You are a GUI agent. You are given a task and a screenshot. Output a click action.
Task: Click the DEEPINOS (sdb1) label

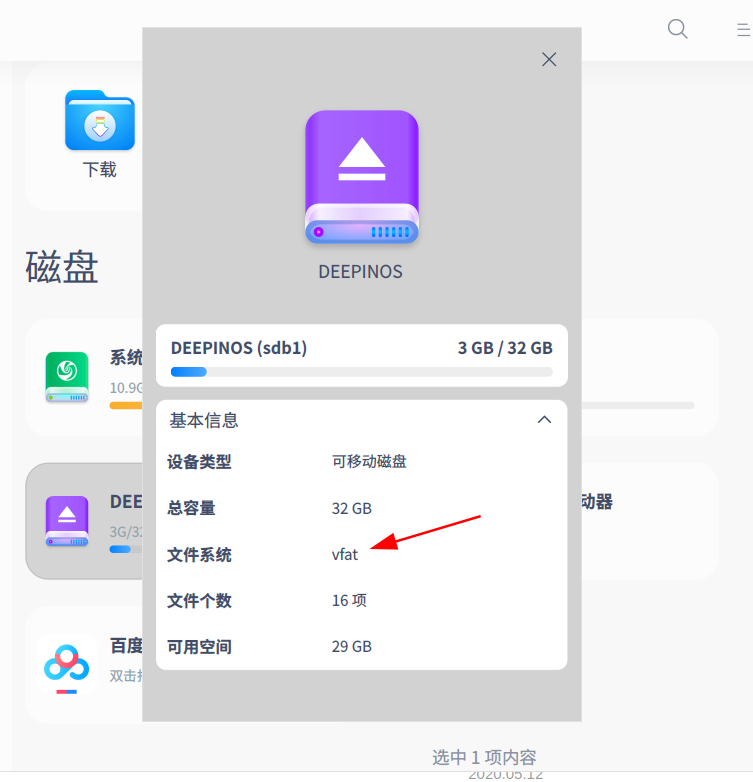[x=239, y=348]
